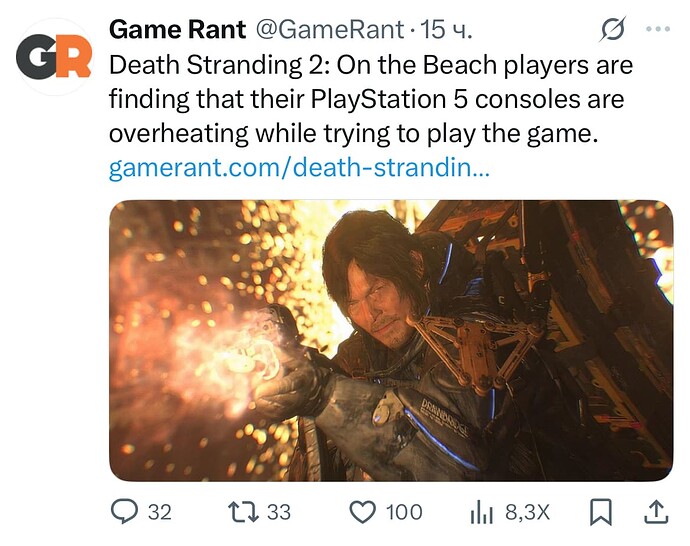690x546 pixels.
Task: Like the post with the heart icon
Action: (362, 512)
